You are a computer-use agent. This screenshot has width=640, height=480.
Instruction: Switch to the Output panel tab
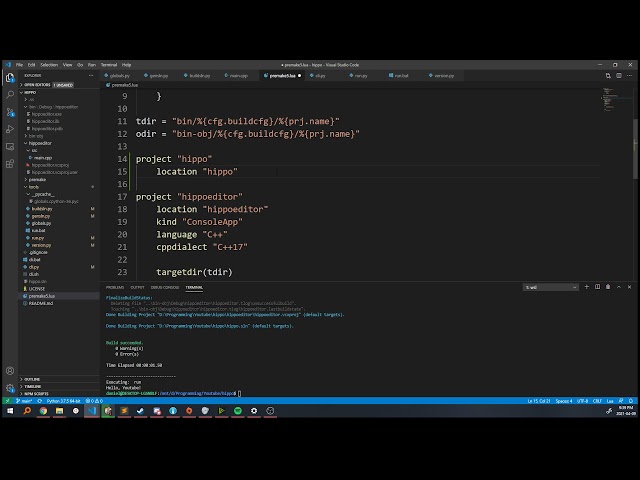click(x=137, y=287)
